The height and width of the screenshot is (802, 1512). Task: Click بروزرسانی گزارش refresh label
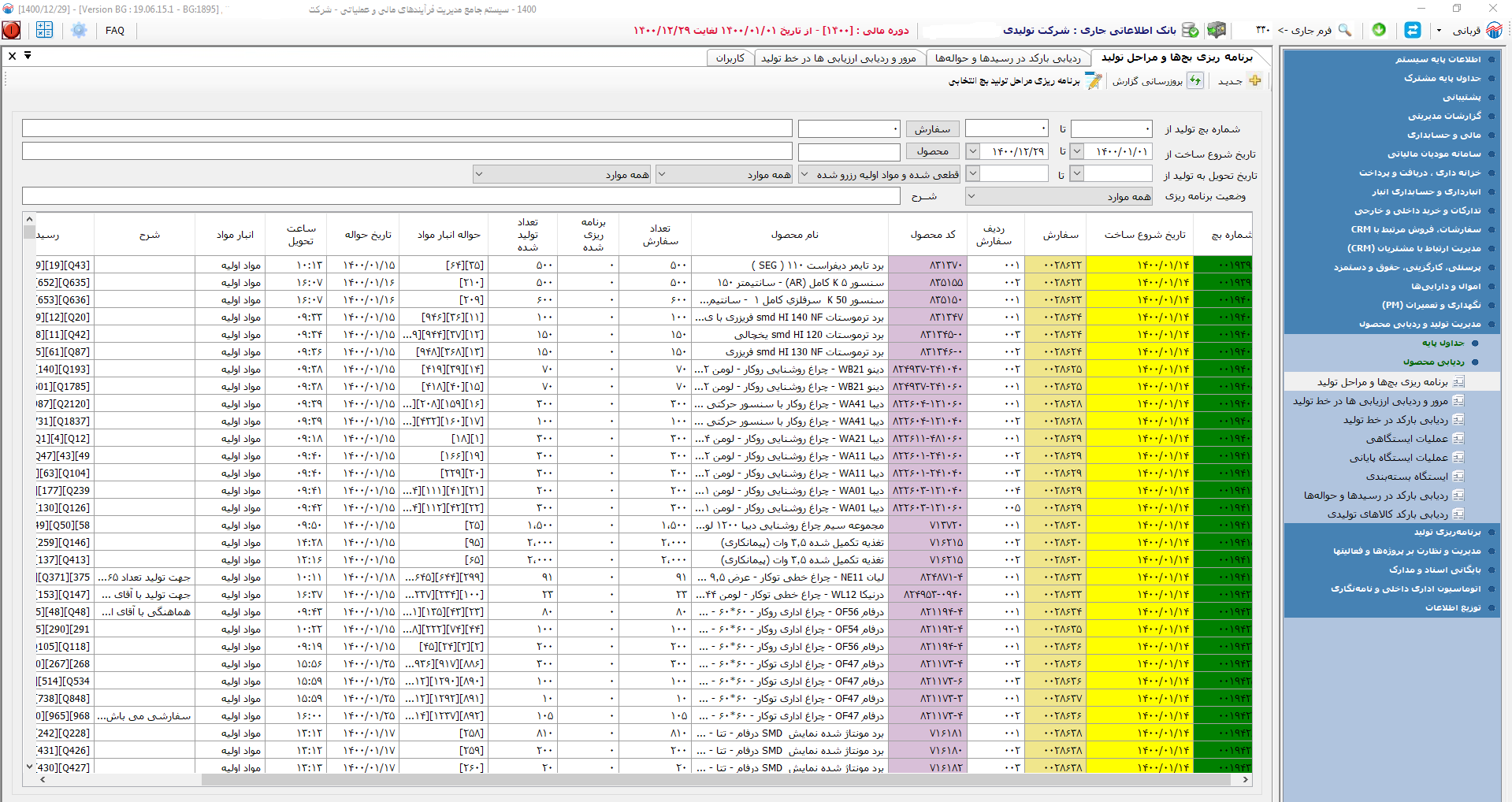1147,81
